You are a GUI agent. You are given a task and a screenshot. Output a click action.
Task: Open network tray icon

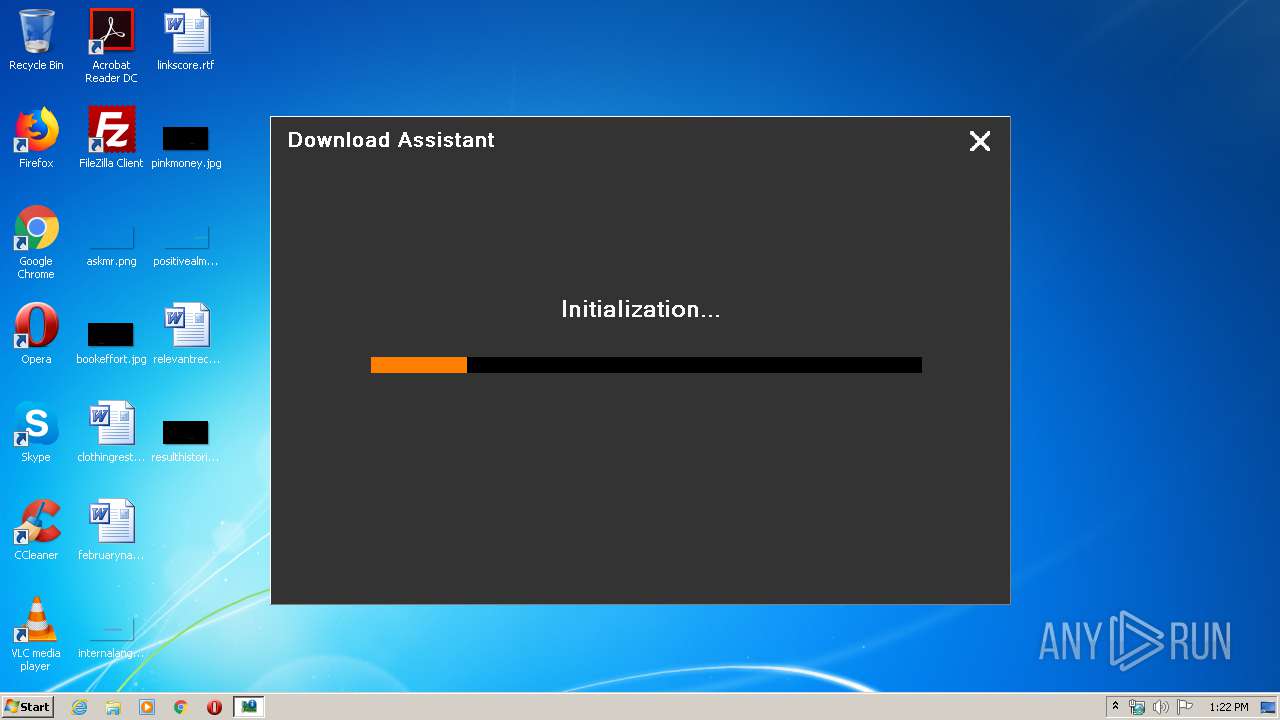[1137, 707]
